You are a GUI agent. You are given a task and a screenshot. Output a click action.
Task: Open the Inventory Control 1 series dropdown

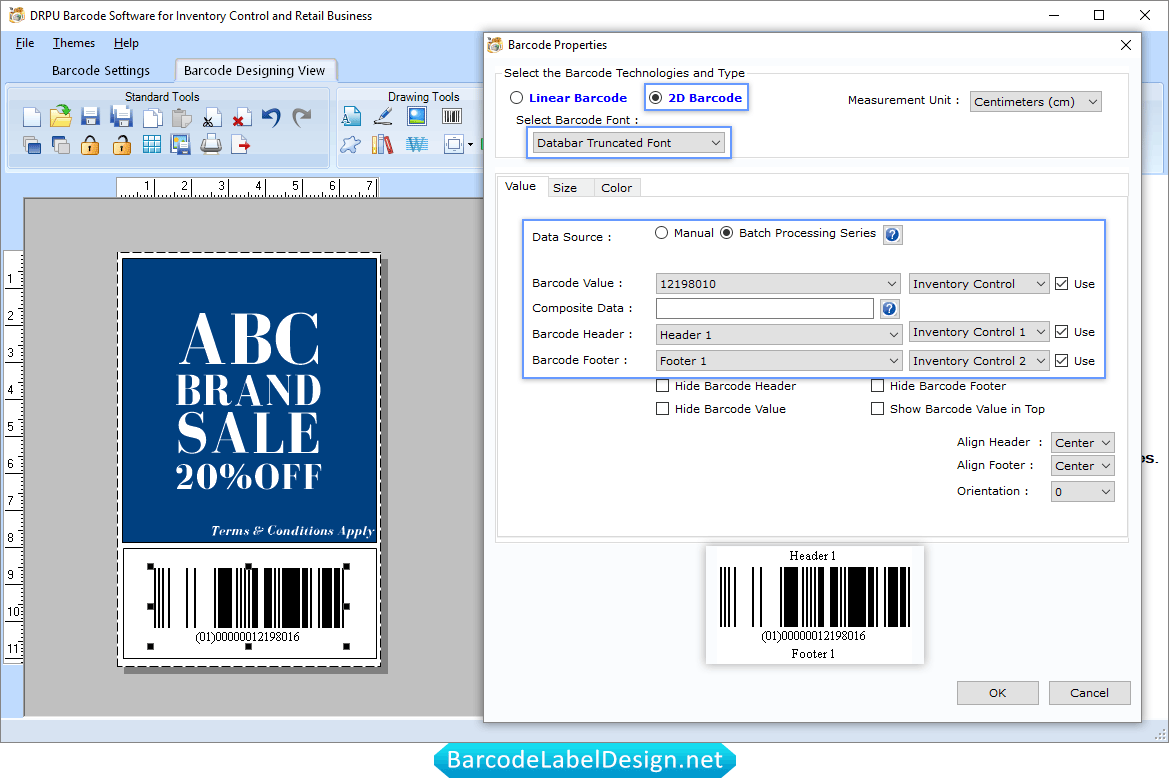pos(979,332)
